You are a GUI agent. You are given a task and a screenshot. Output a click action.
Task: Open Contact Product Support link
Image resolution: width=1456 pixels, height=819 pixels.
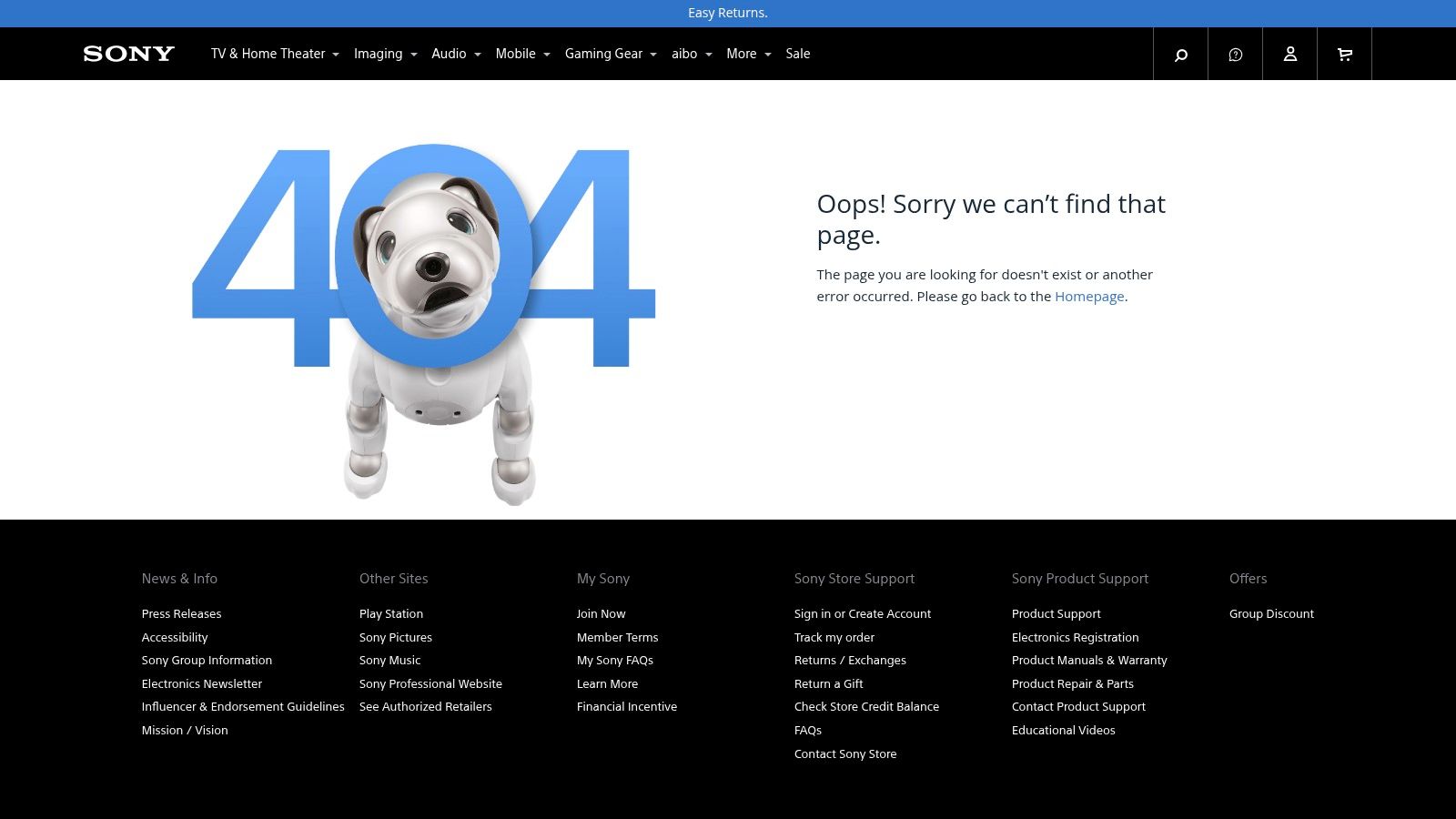tap(1078, 707)
